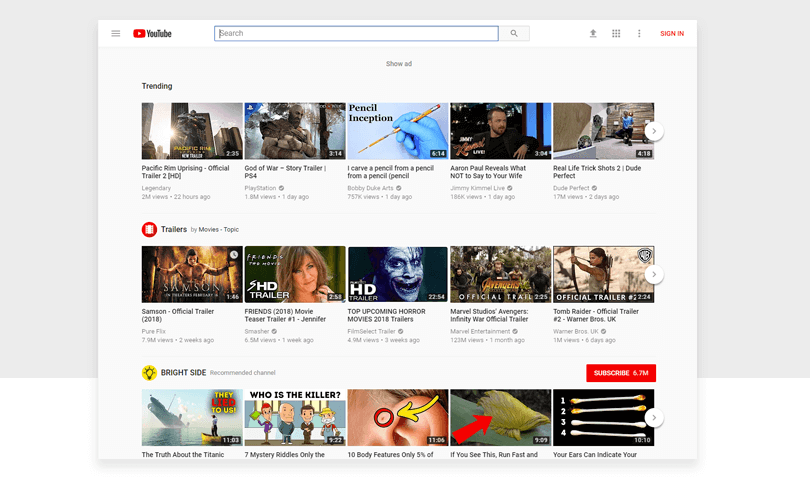This screenshot has height=481, width=810.
Task: Click title 'Samson - Official Trailer (2018)'
Action: pyautogui.click(x=178, y=315)
